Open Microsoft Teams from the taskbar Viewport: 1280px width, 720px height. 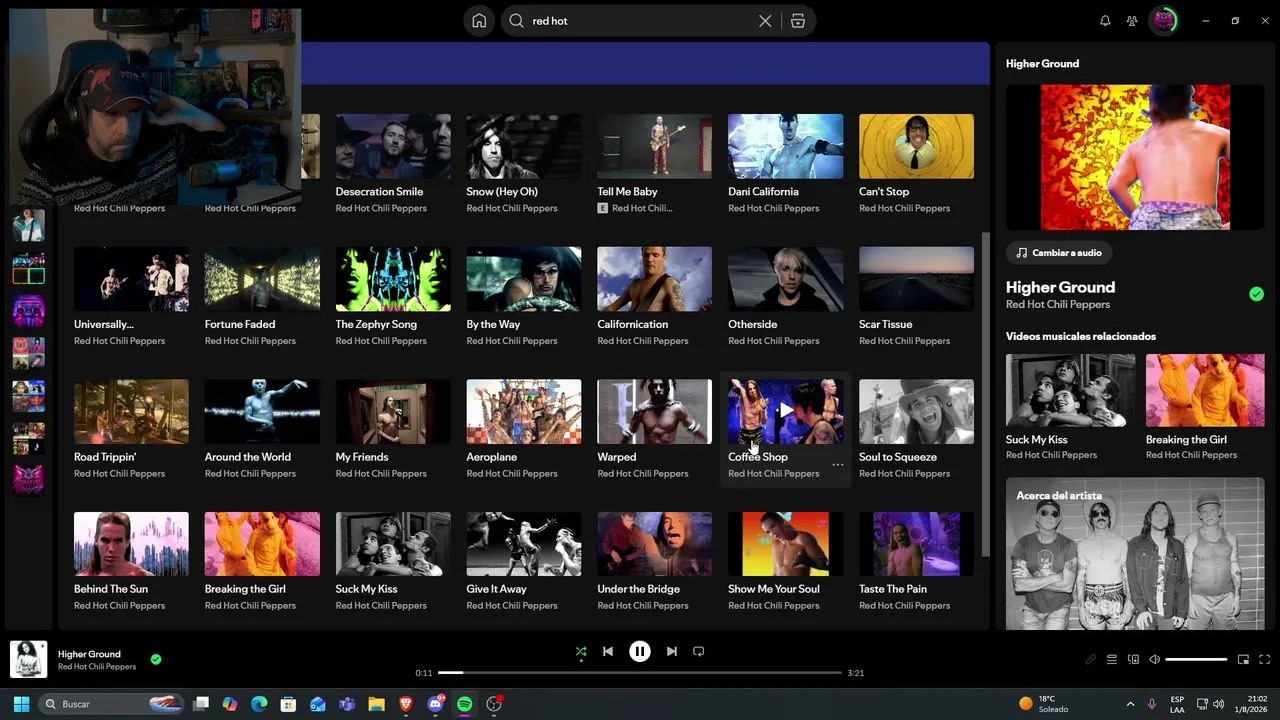tap(347, 704)
